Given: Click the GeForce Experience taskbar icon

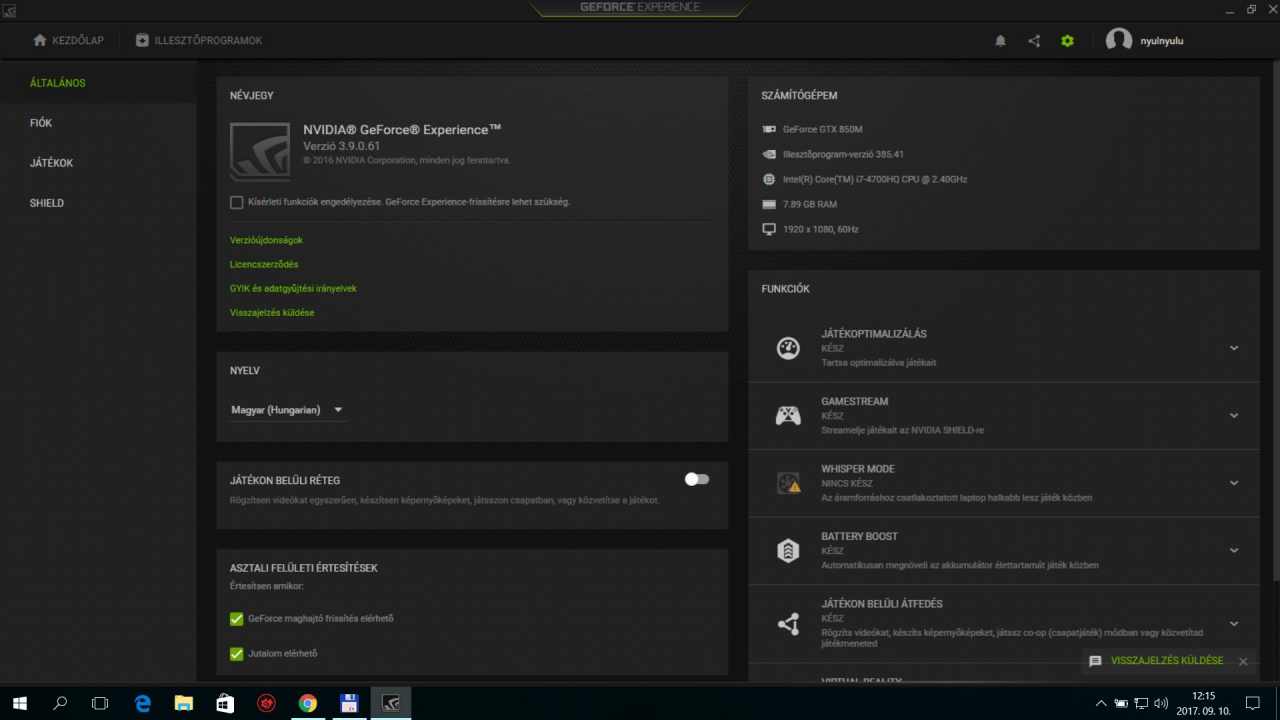Looking at the screenshot, I should [391, 703].
